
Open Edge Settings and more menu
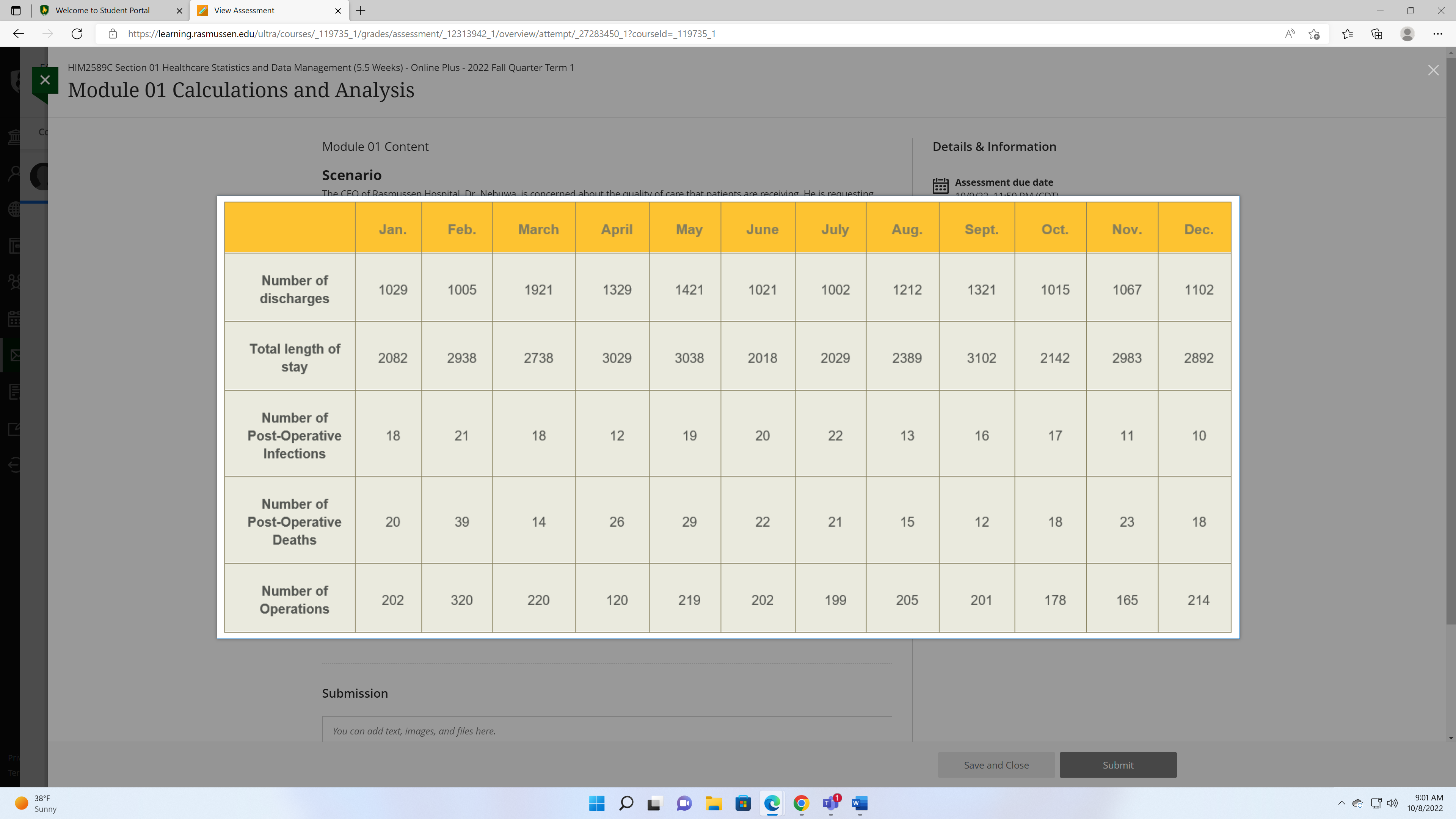tap(1437, 34)
